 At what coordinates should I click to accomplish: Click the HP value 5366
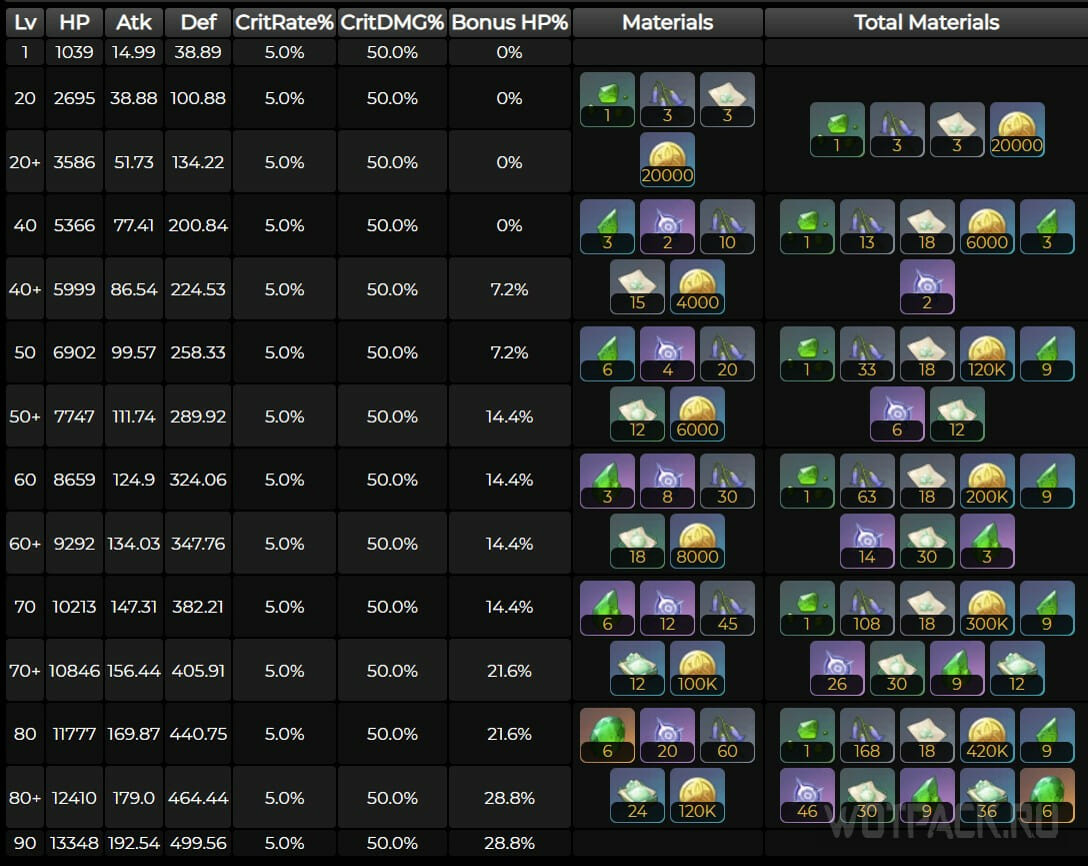point(74,226)
